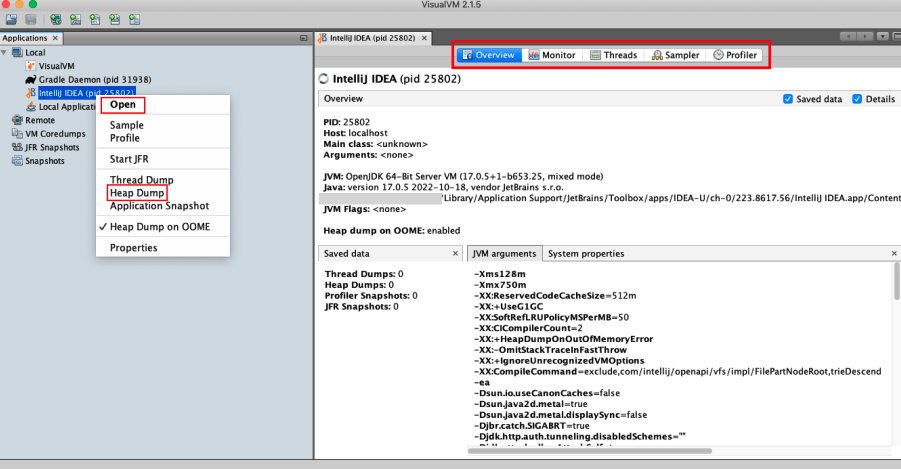
Task: Click the Thread Dumps: 0 entry
Action: click(364, 274)
